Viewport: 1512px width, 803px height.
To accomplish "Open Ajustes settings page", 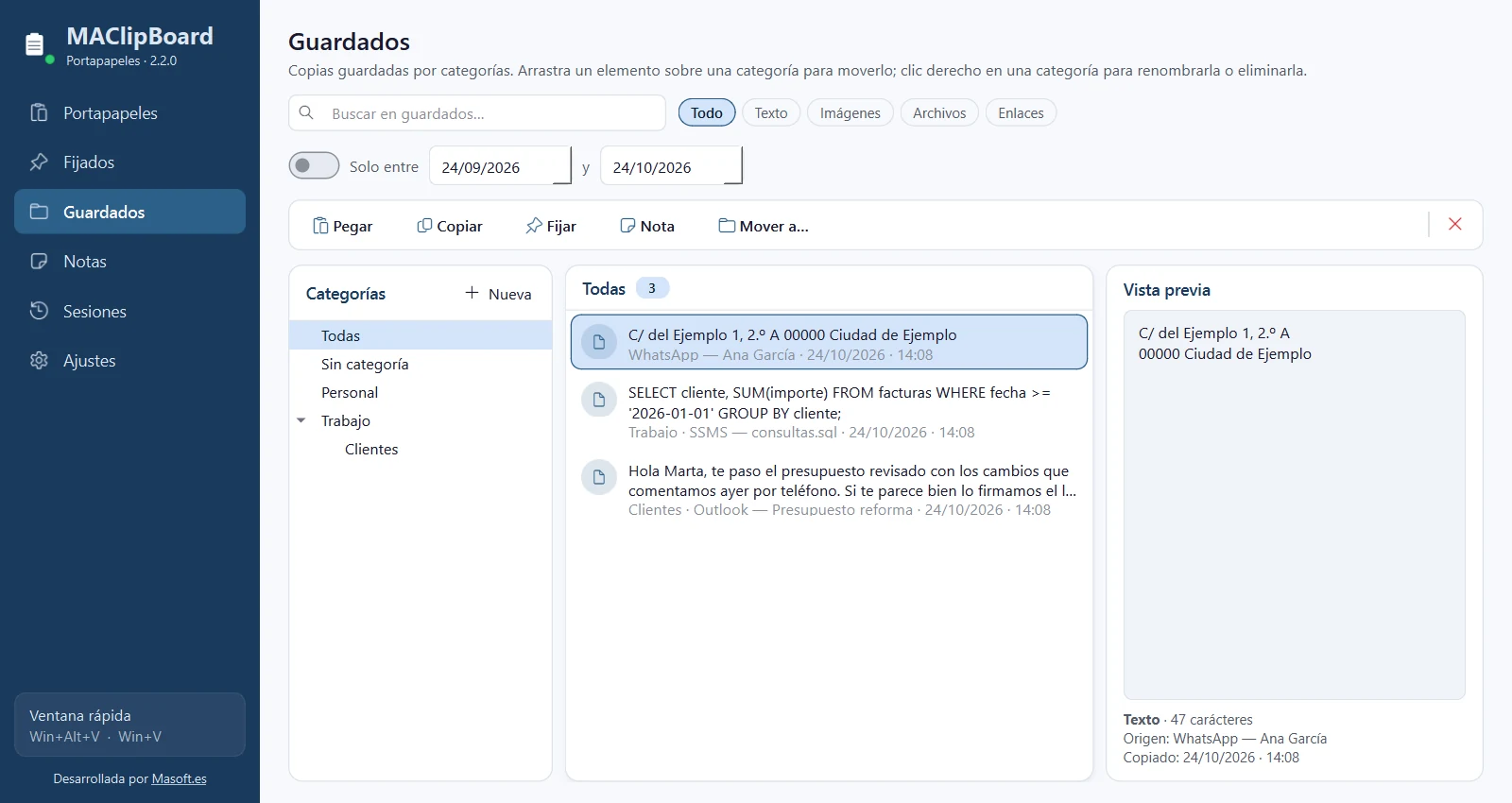I will [x=129, y=361].
